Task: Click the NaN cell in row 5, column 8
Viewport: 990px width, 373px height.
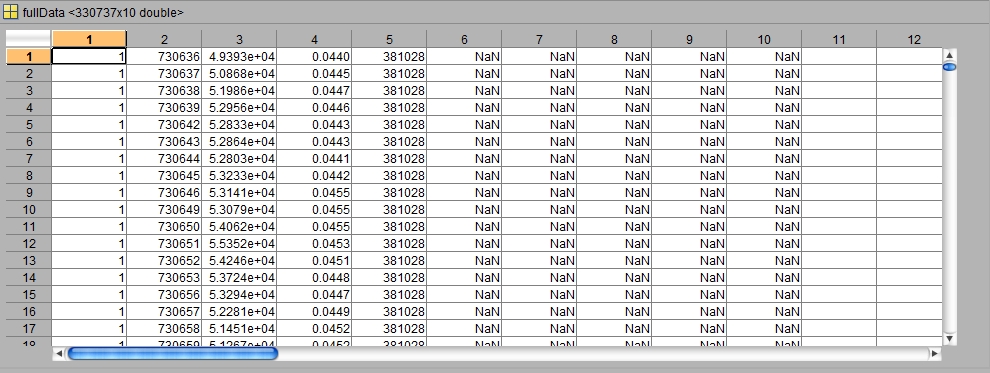Action: point(614,125)
